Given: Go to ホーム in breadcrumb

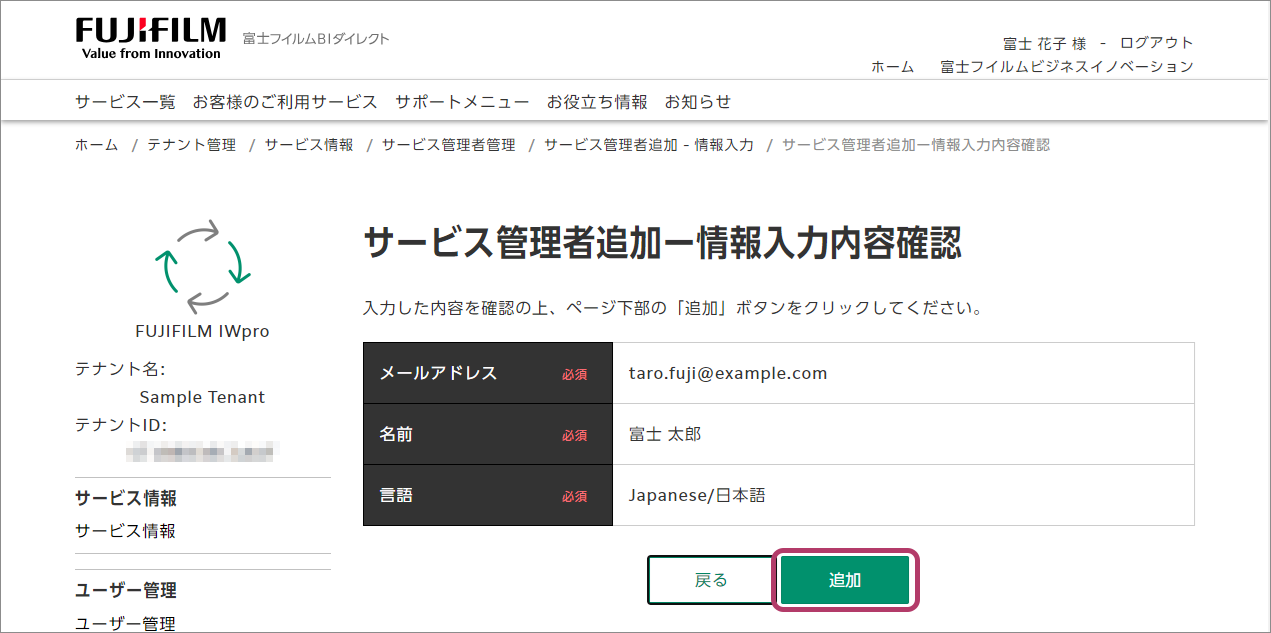Looking at the screenshot, I should tap(96, 145).
